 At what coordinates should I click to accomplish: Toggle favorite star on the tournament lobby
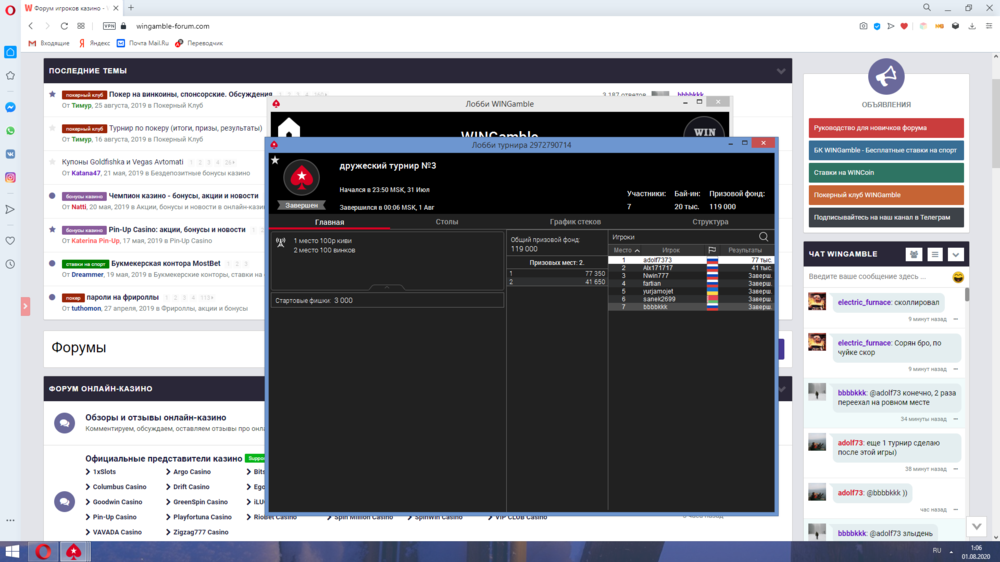pos(275,160)
